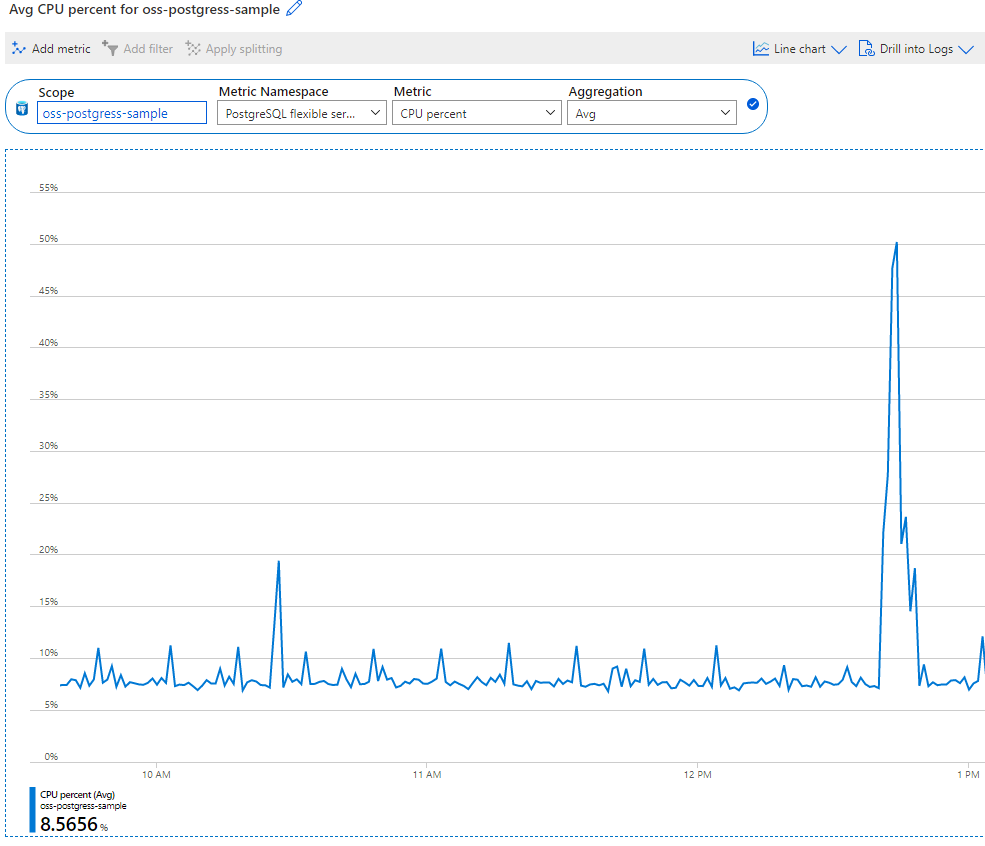
Task: Click the Scope field oss-postgress-sample
Action: point(122,114)
